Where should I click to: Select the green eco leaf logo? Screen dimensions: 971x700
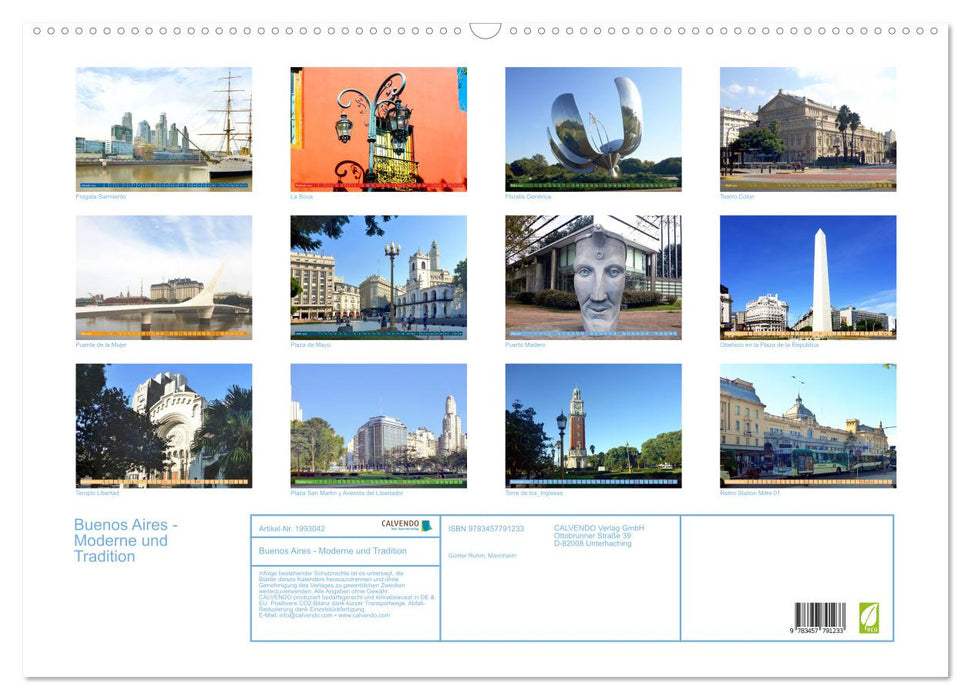(x=871, y=618)
